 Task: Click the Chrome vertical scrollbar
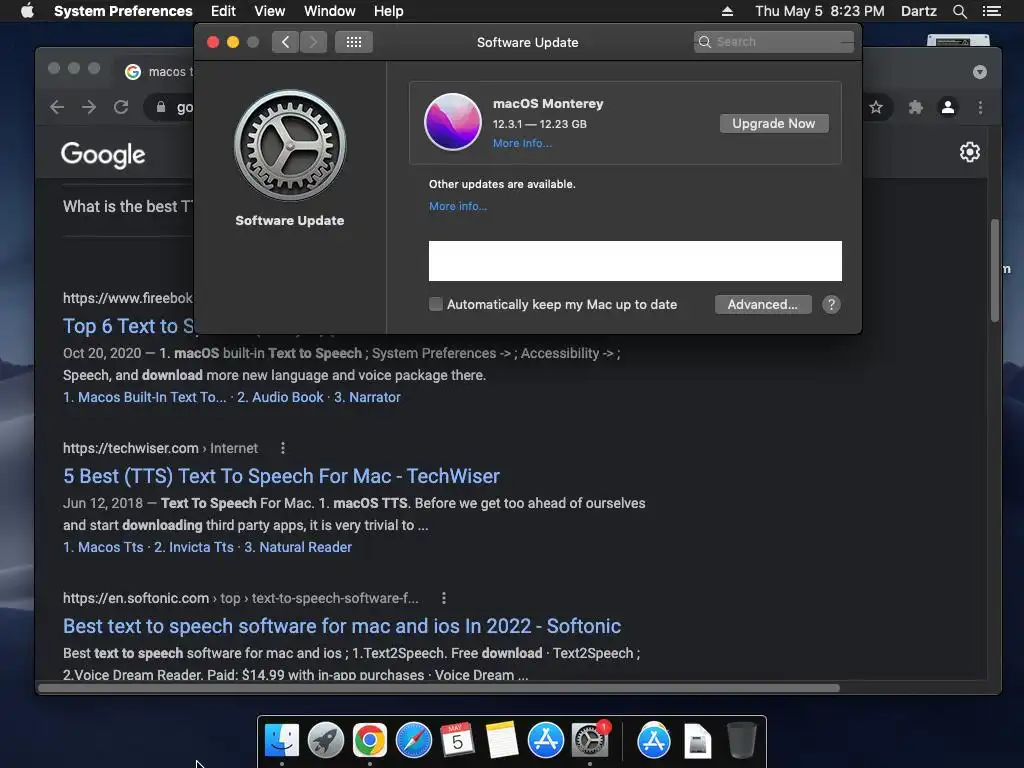click(995, 270)
